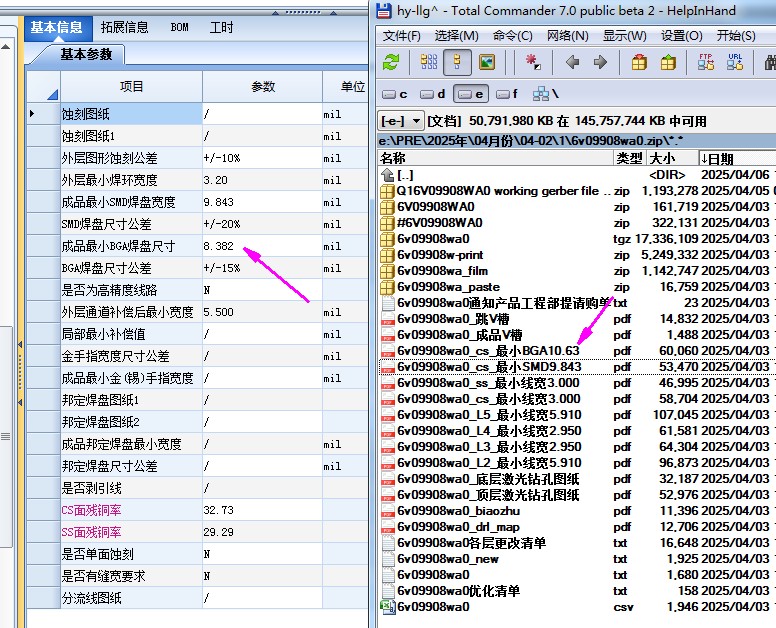Click the 是否为高精度线路 value N
The height and width of the screenshot is (628, 776).
tap(262, 290)
